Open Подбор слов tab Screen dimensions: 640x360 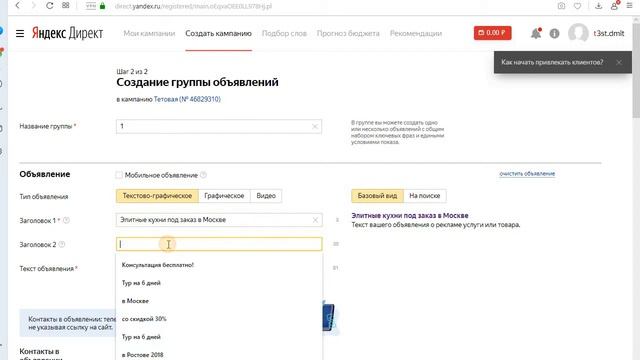(x=284, y=33)
